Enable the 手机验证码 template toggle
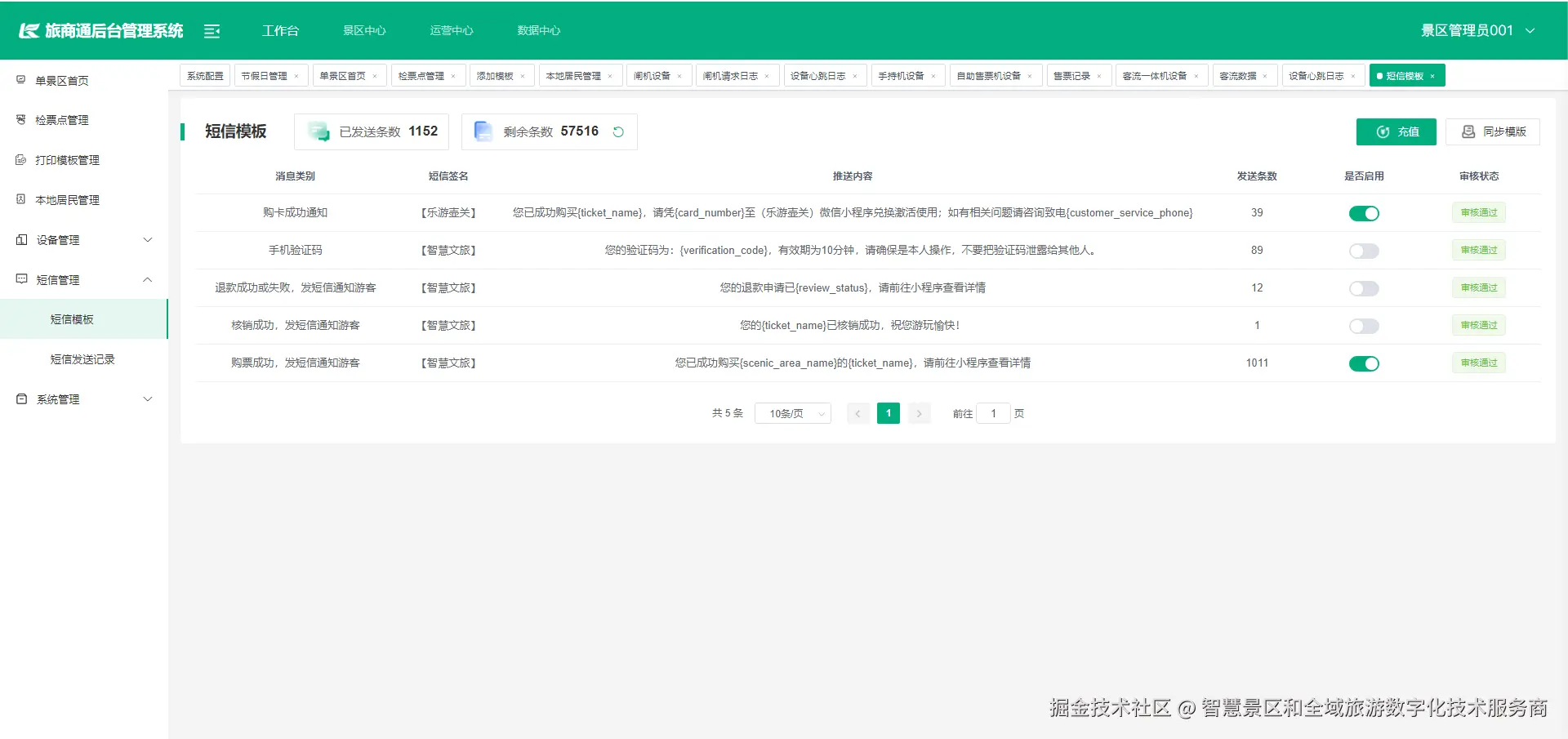Screen dimensions: 1568x739 1364,251
